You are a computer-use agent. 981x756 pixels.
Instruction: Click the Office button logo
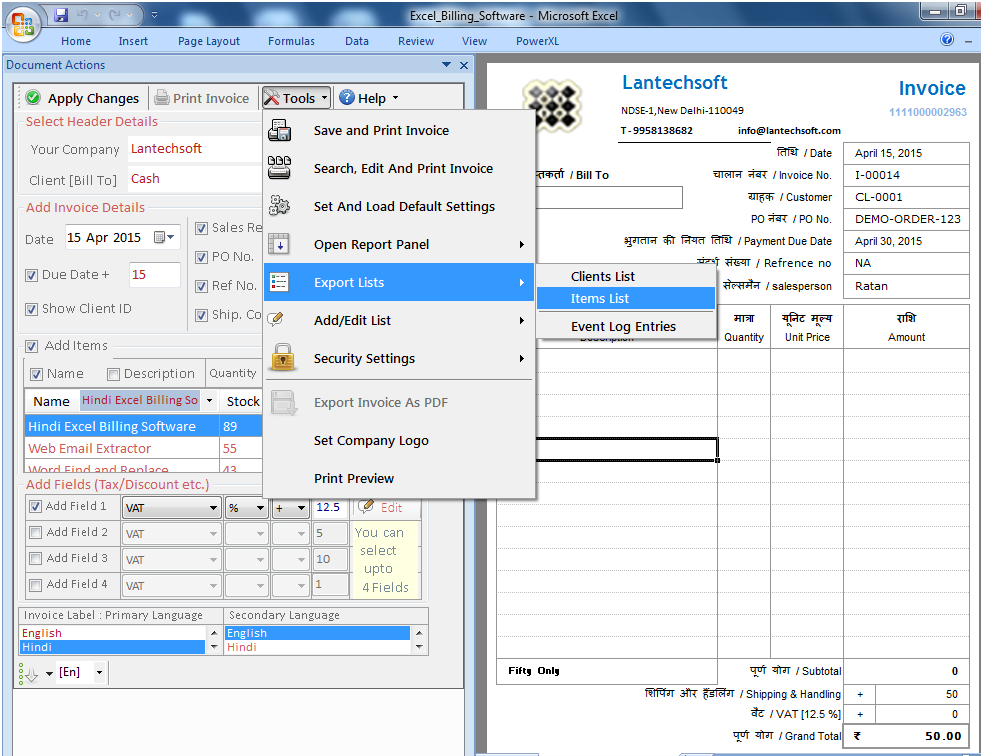23,24
